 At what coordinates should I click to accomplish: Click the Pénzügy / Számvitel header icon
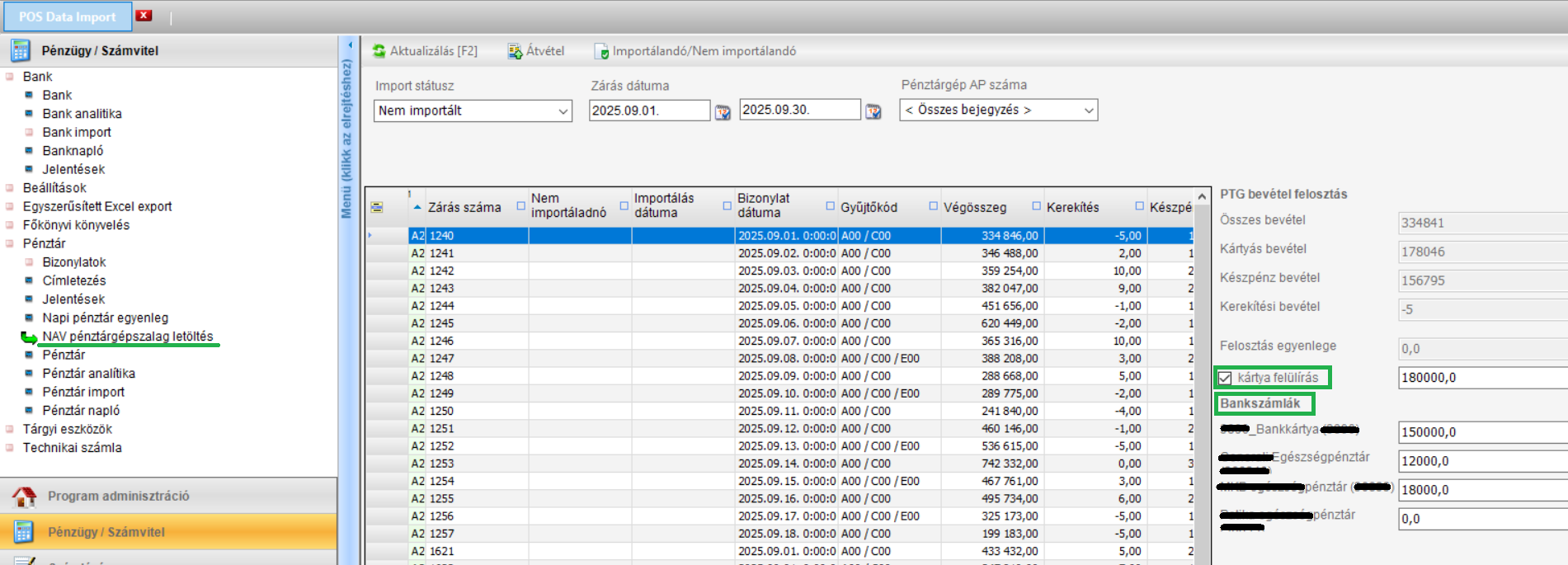(x=21, y=50)
